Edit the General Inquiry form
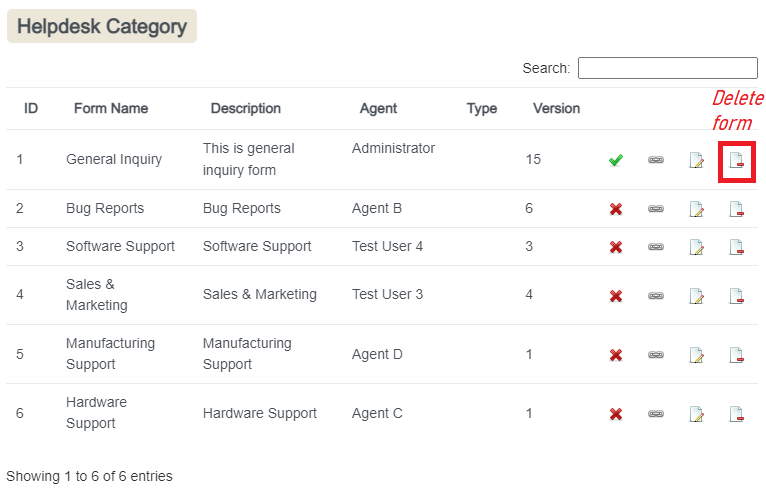Screen dimensions: 766x489 pyautogui.click(x=696, y=160)
